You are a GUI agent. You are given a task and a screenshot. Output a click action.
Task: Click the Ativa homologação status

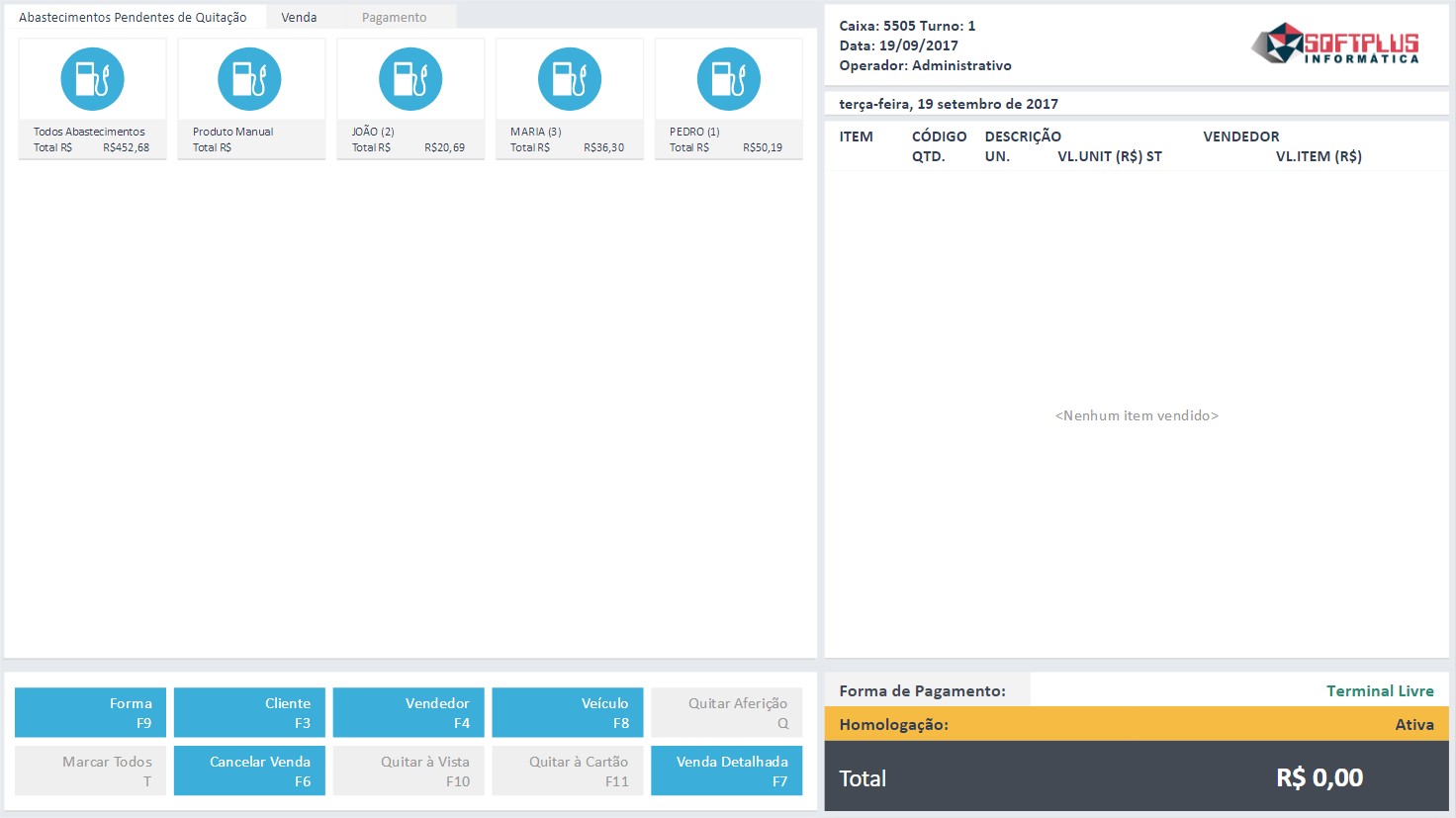1414,725
